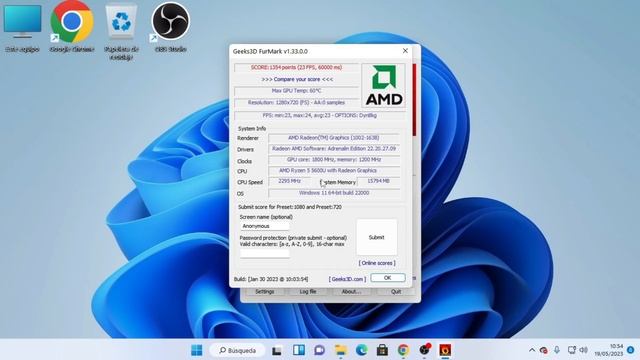The image size is (640, 360).
Task: Click the Clocks GPU core value
Action: (x=333, y=160)
